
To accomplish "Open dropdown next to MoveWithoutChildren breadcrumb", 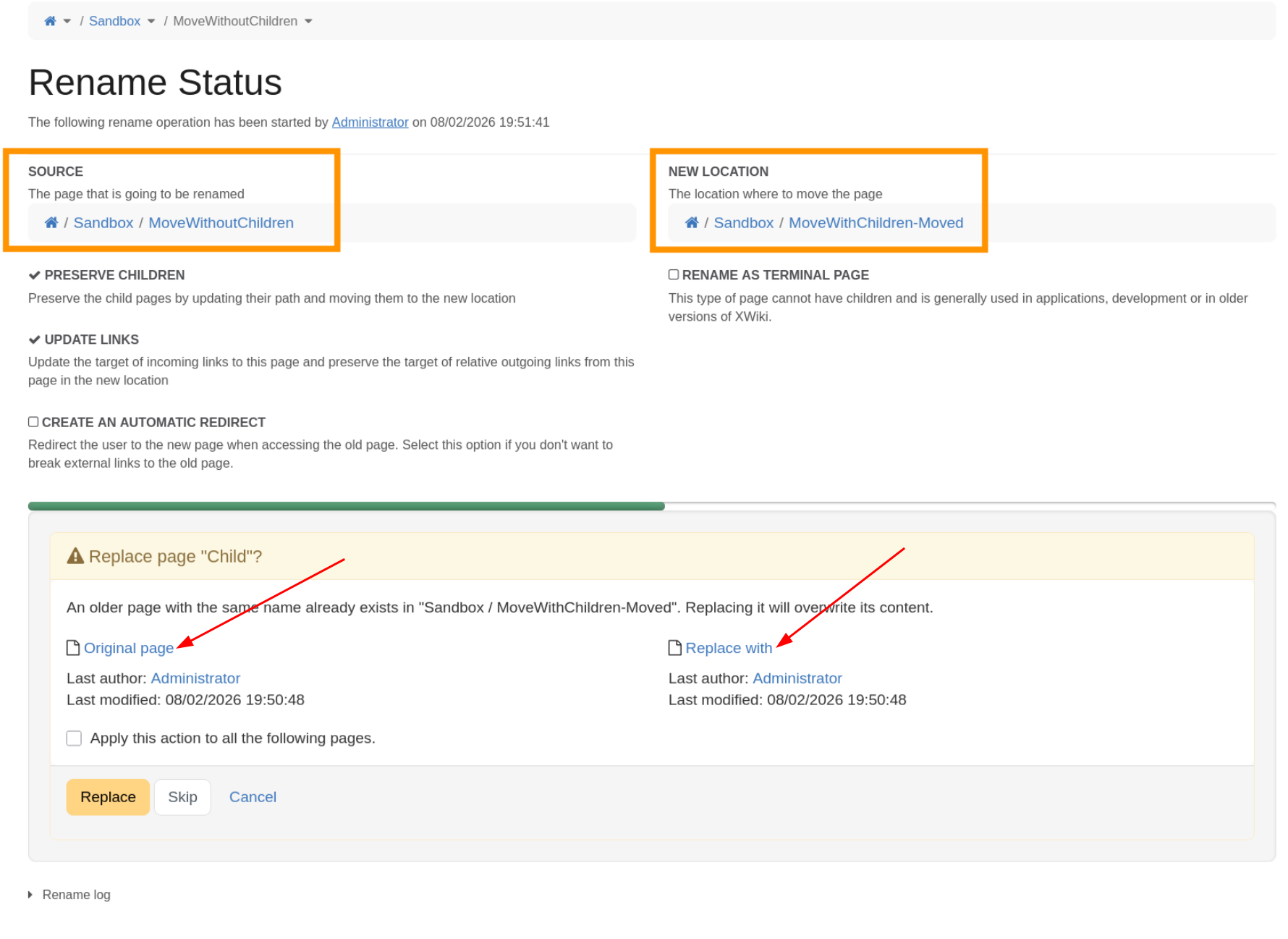I will pos(308,22).
